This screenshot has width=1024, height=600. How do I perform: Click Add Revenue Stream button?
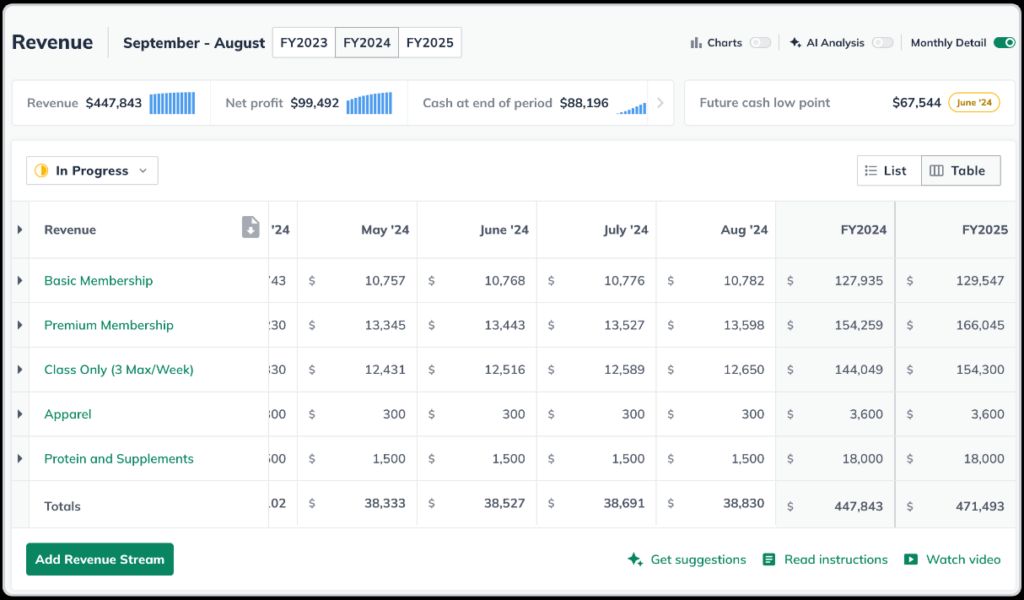coord(100,560)
